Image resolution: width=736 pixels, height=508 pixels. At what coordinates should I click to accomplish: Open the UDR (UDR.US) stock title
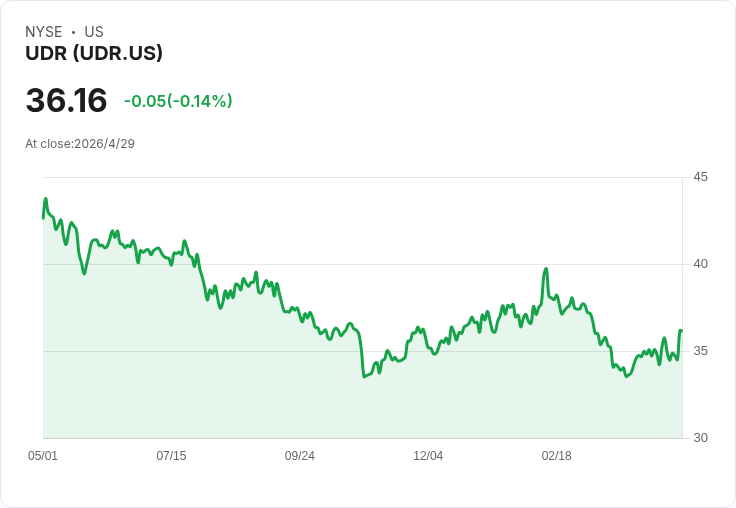[94, 54]
